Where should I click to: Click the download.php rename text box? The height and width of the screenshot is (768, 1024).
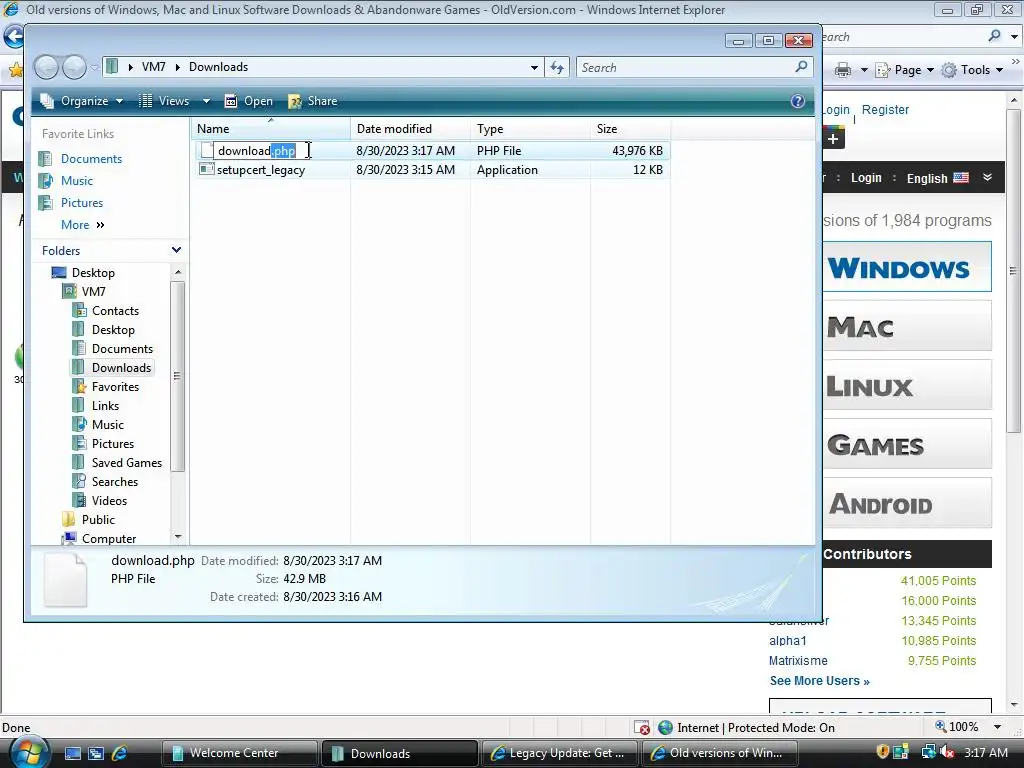coord(264,151)
